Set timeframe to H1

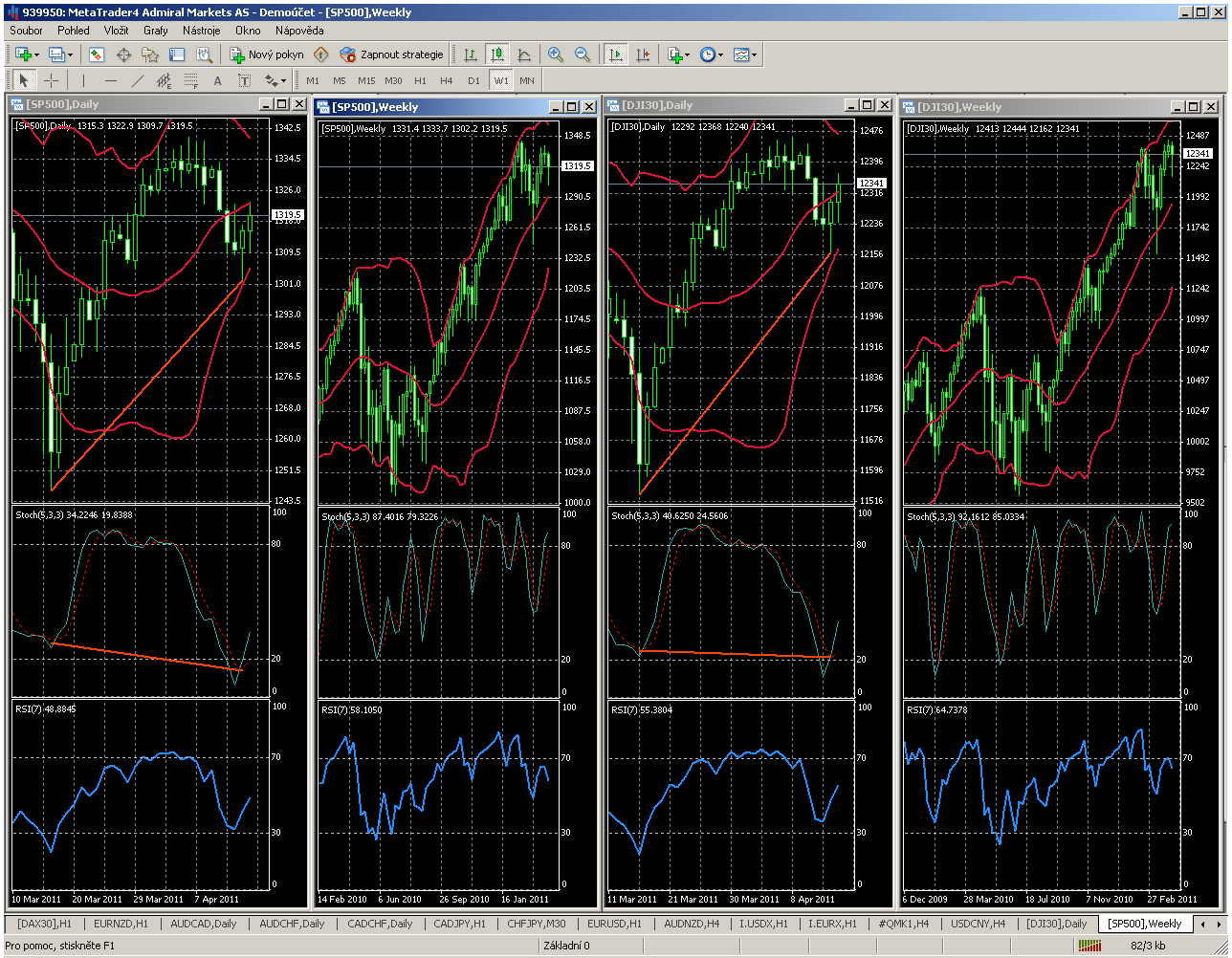click(420, 80)
